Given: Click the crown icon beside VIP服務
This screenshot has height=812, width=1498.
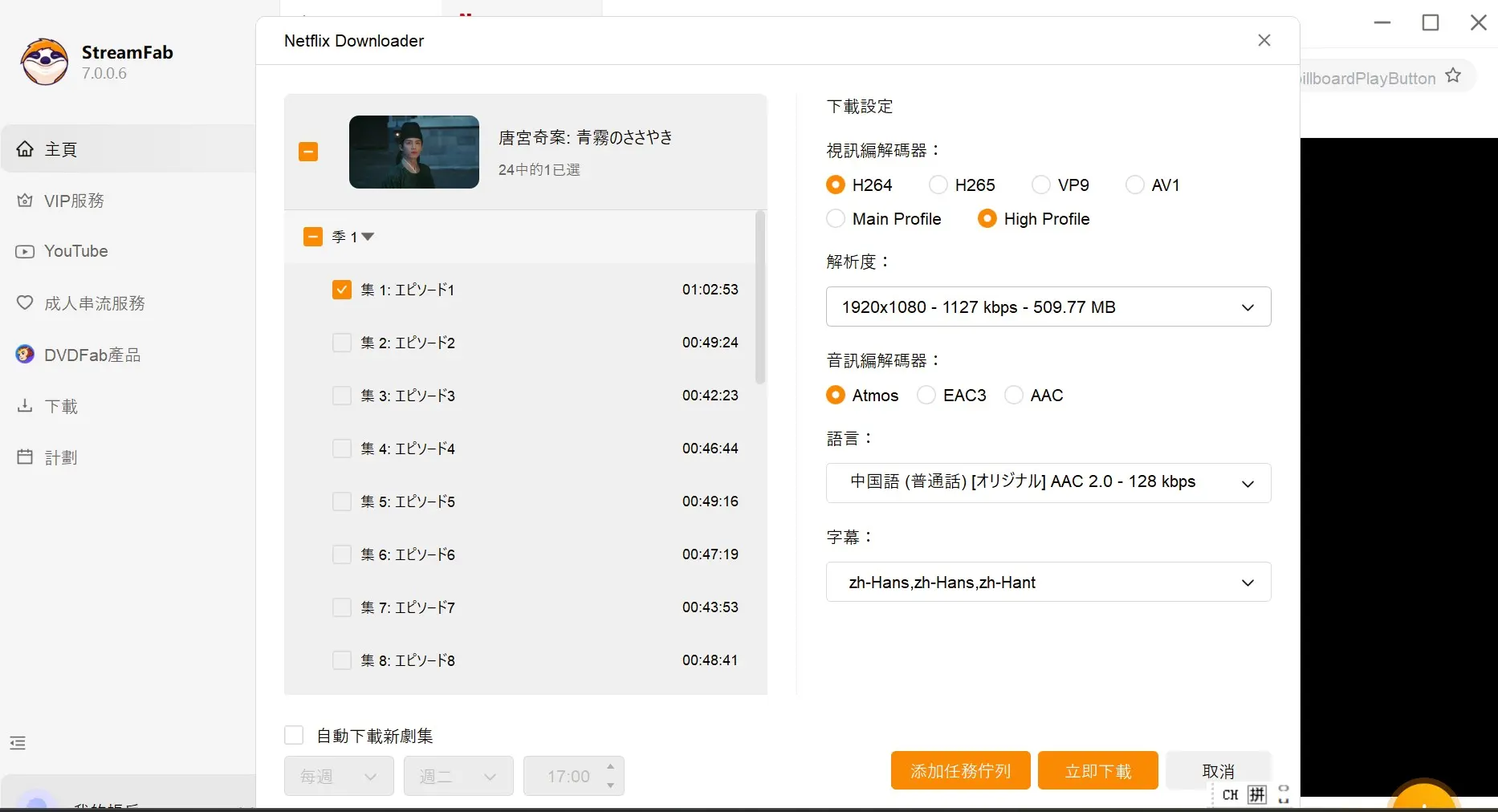Looking at the screenshot, I should (25, 201).
